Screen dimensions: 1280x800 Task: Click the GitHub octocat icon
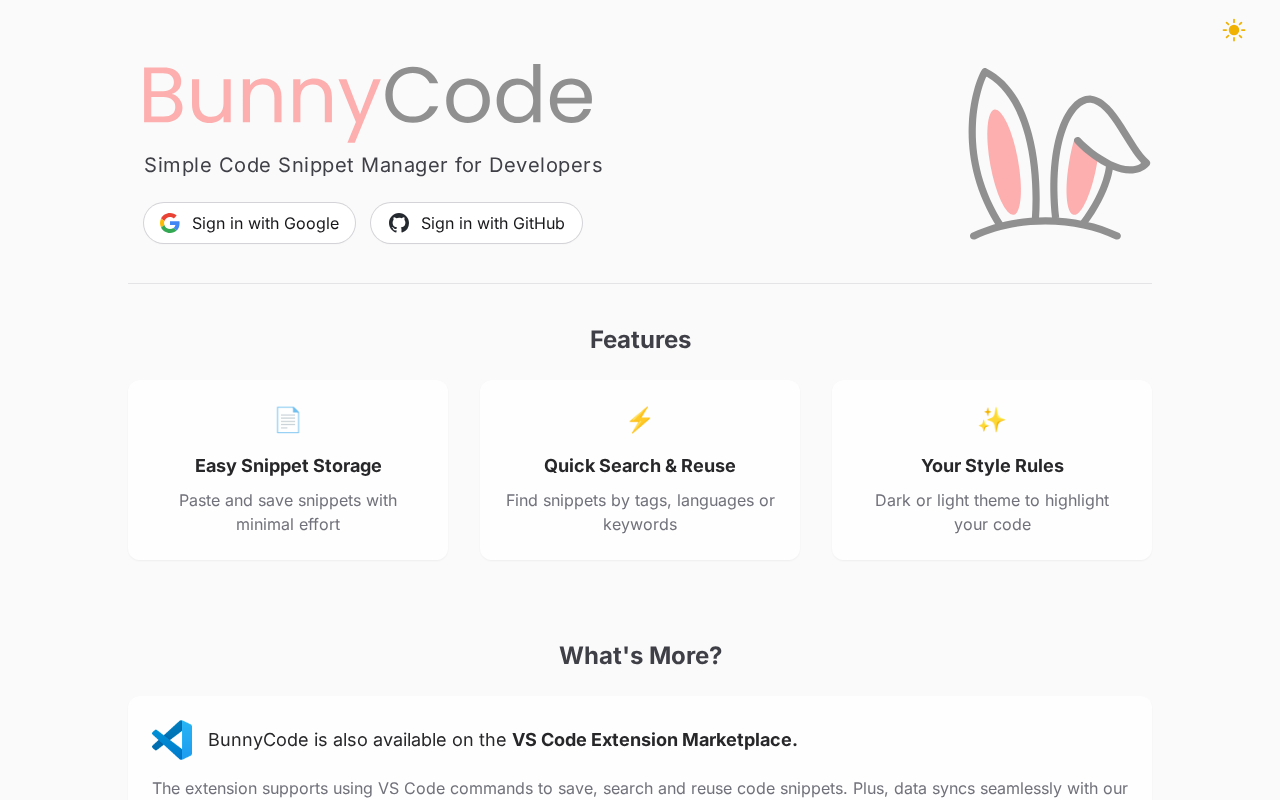tap(399, 223)
